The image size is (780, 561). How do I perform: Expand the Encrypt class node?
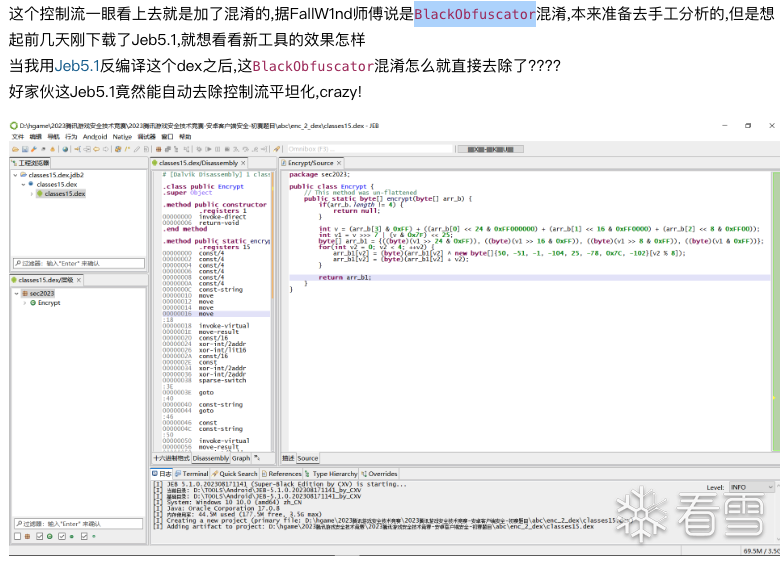(x=24, y=302)
